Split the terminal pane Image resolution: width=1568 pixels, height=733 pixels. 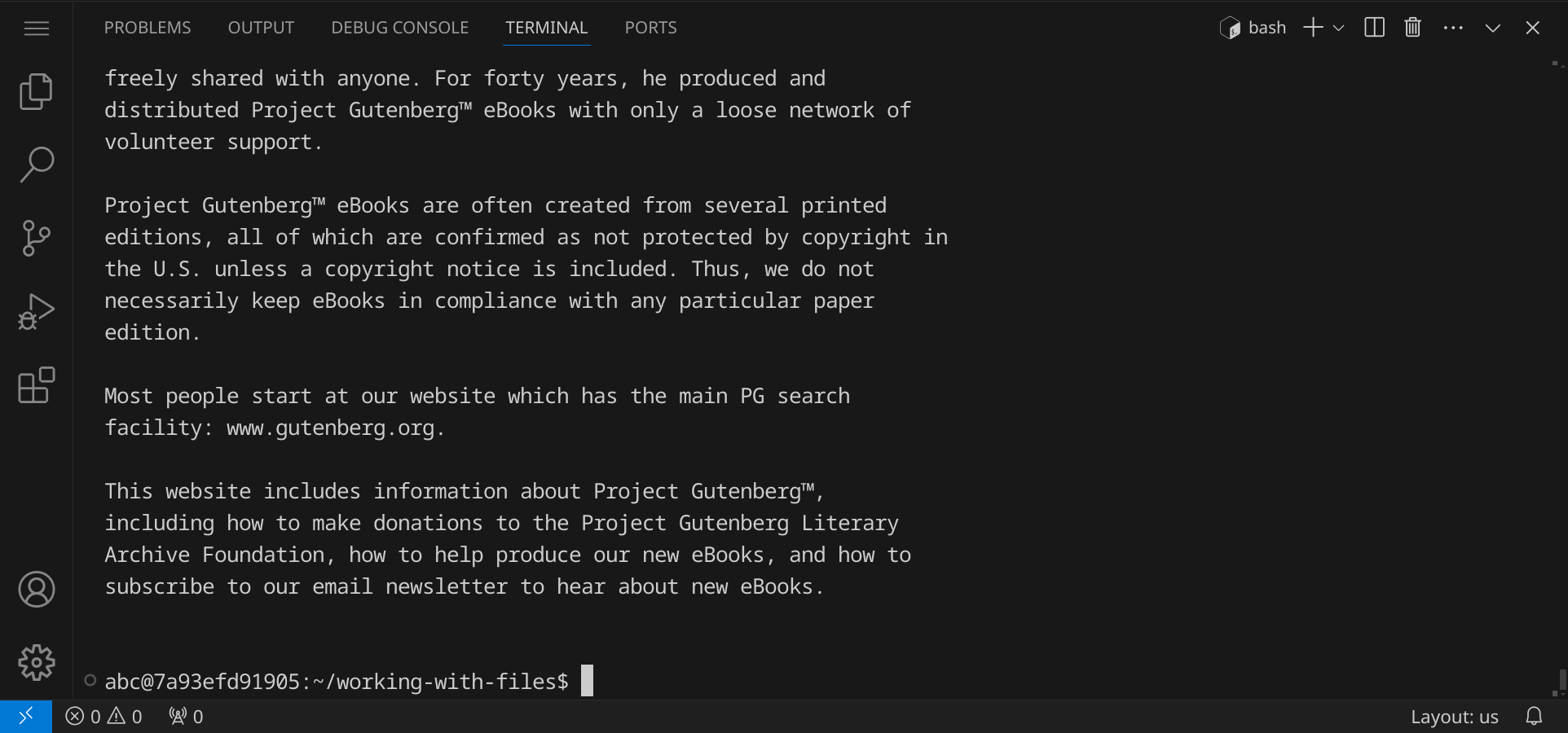click(x=1374, y=28)
